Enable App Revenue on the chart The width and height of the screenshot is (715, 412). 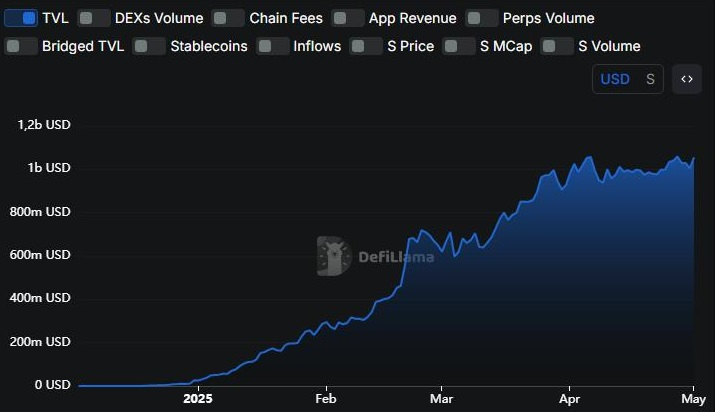click(348, 18)
